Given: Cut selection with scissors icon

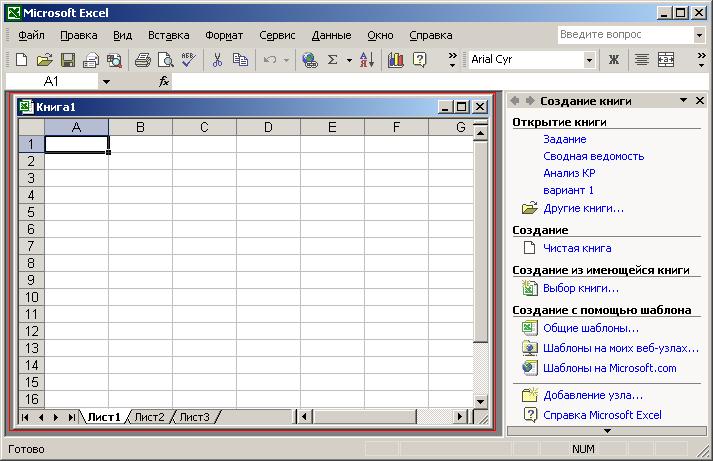Looking at the screenshot, I should coord(217,60).
